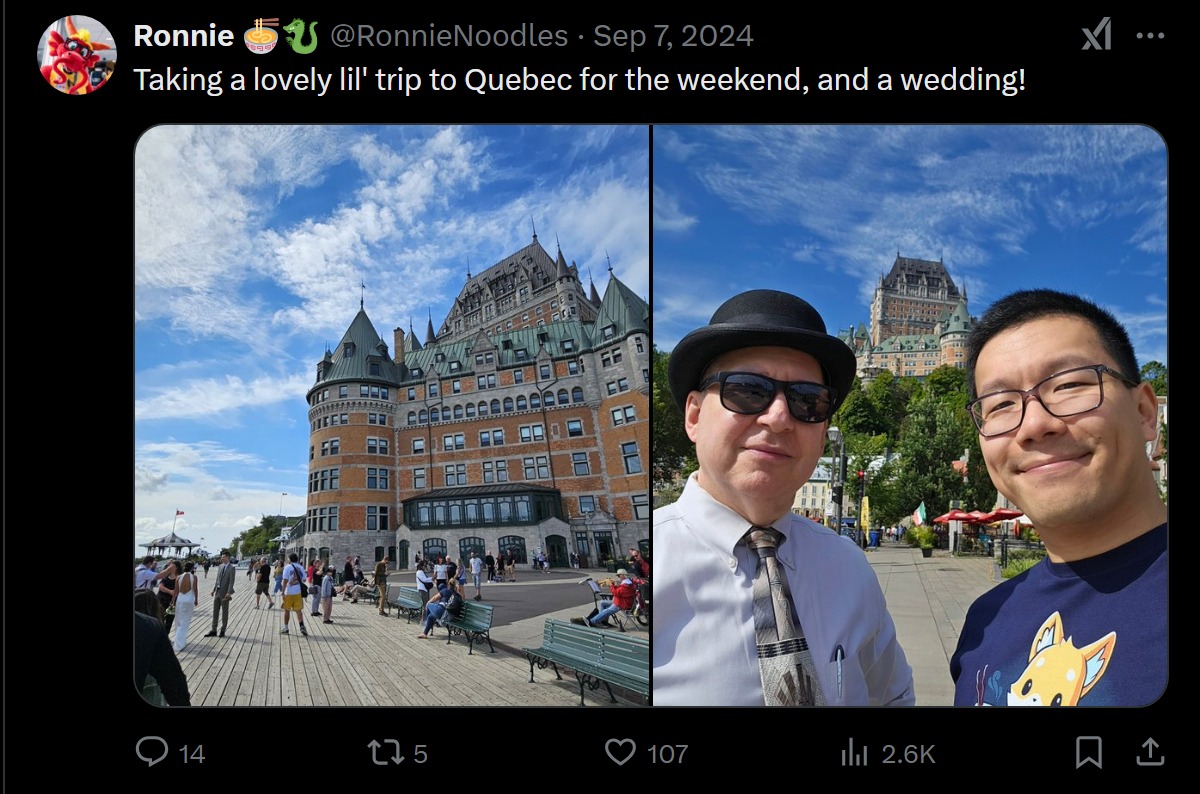Viewport: 1200px width, 794px height.
Task: Open the selfie photo with bowler hat
Action: click(910, 416)
